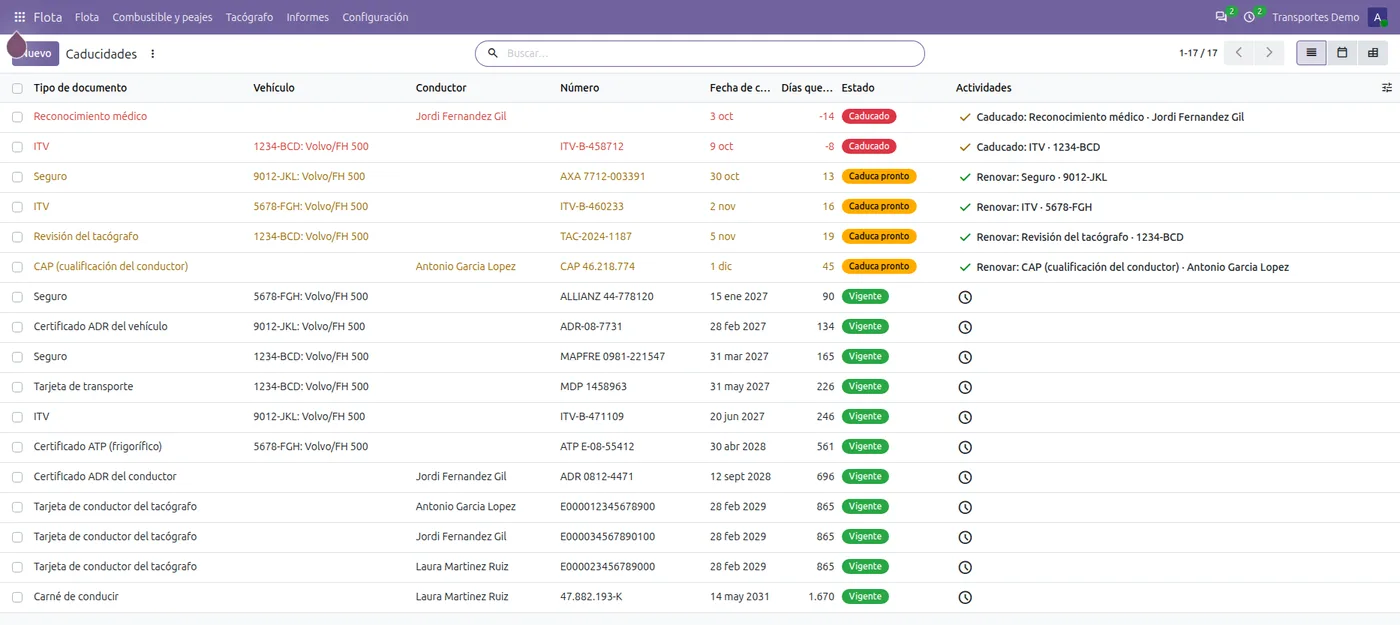Open the Flota app brand link
1400x625 pixels.
pos(47,17)
